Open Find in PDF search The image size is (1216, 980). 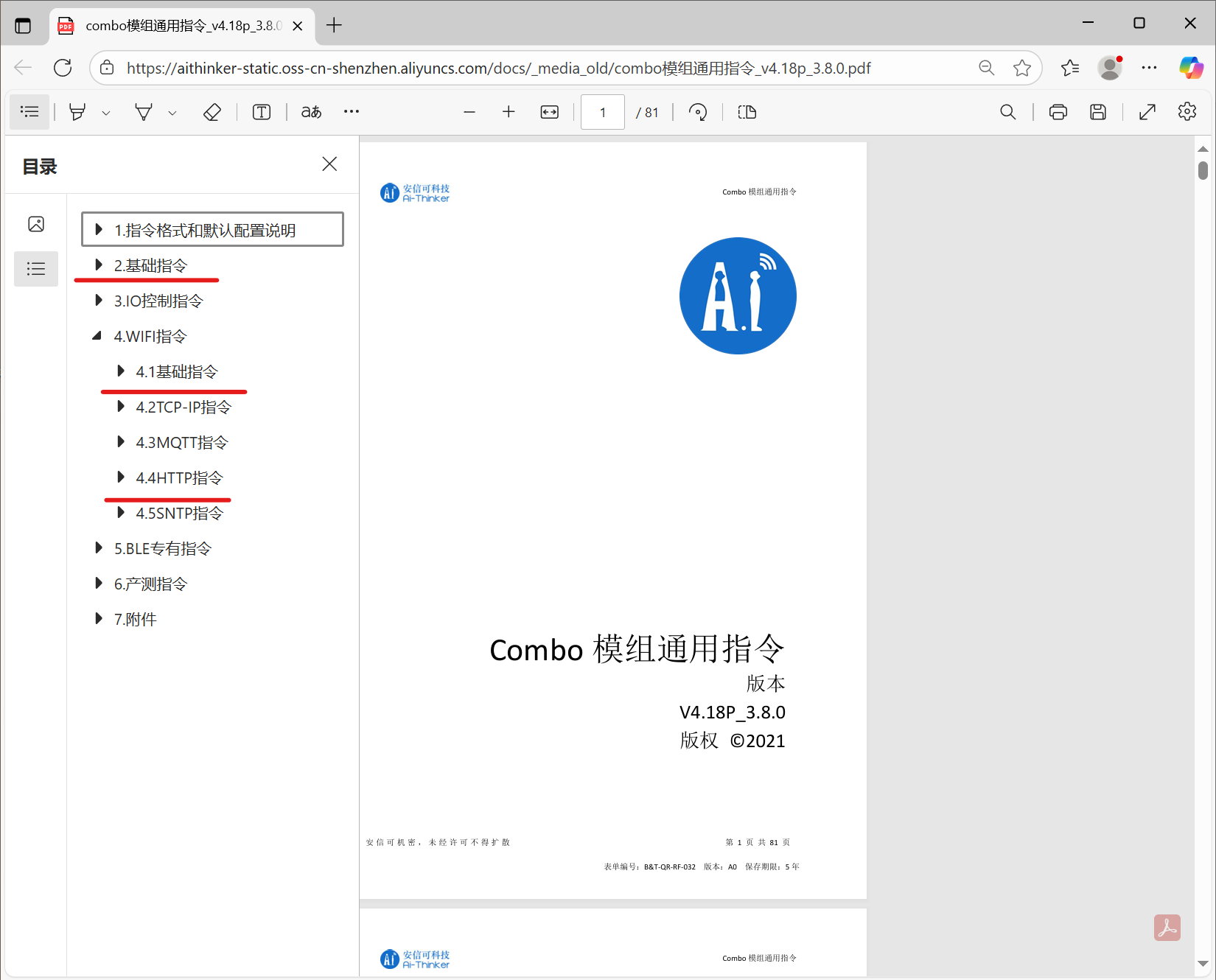(1007, 112)
